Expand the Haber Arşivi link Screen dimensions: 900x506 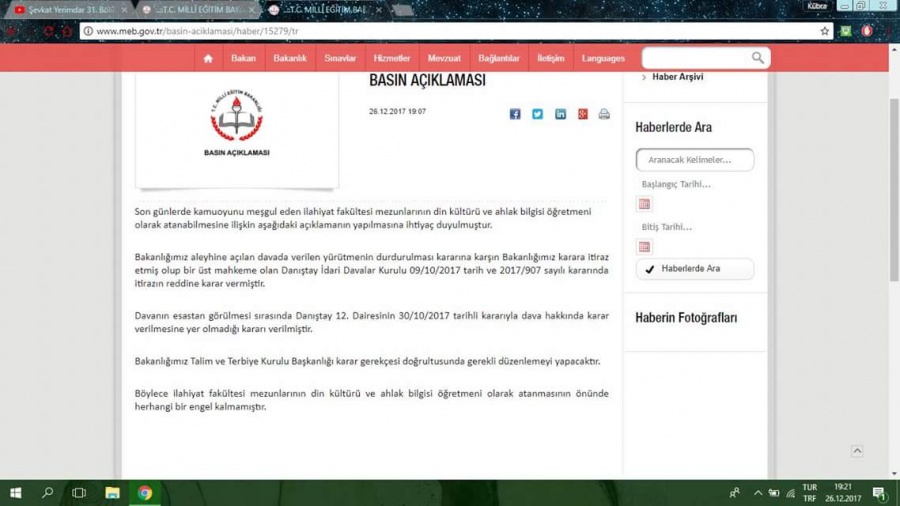coord(677,77)
